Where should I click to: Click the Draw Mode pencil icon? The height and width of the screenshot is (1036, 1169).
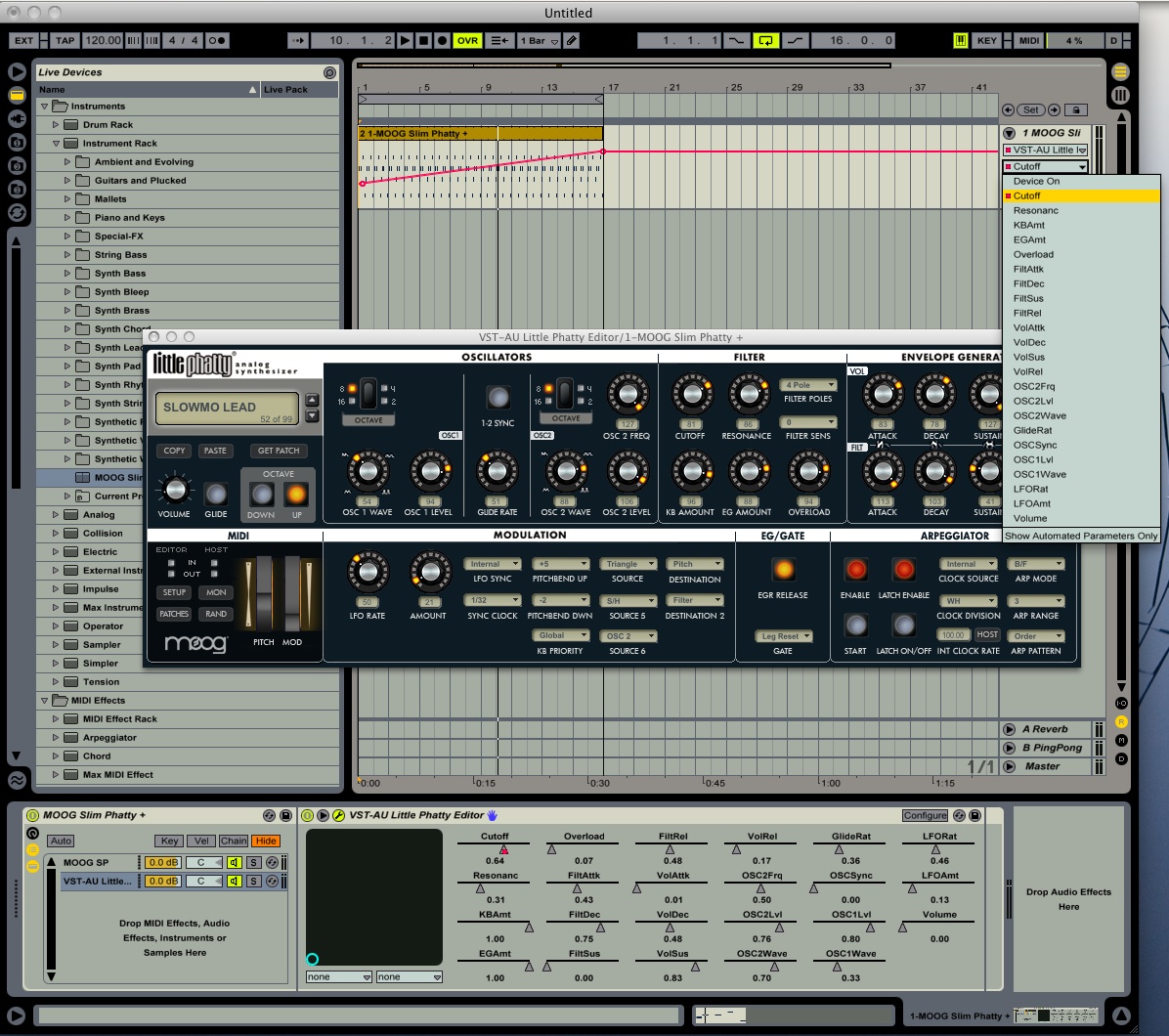(572, 41)
